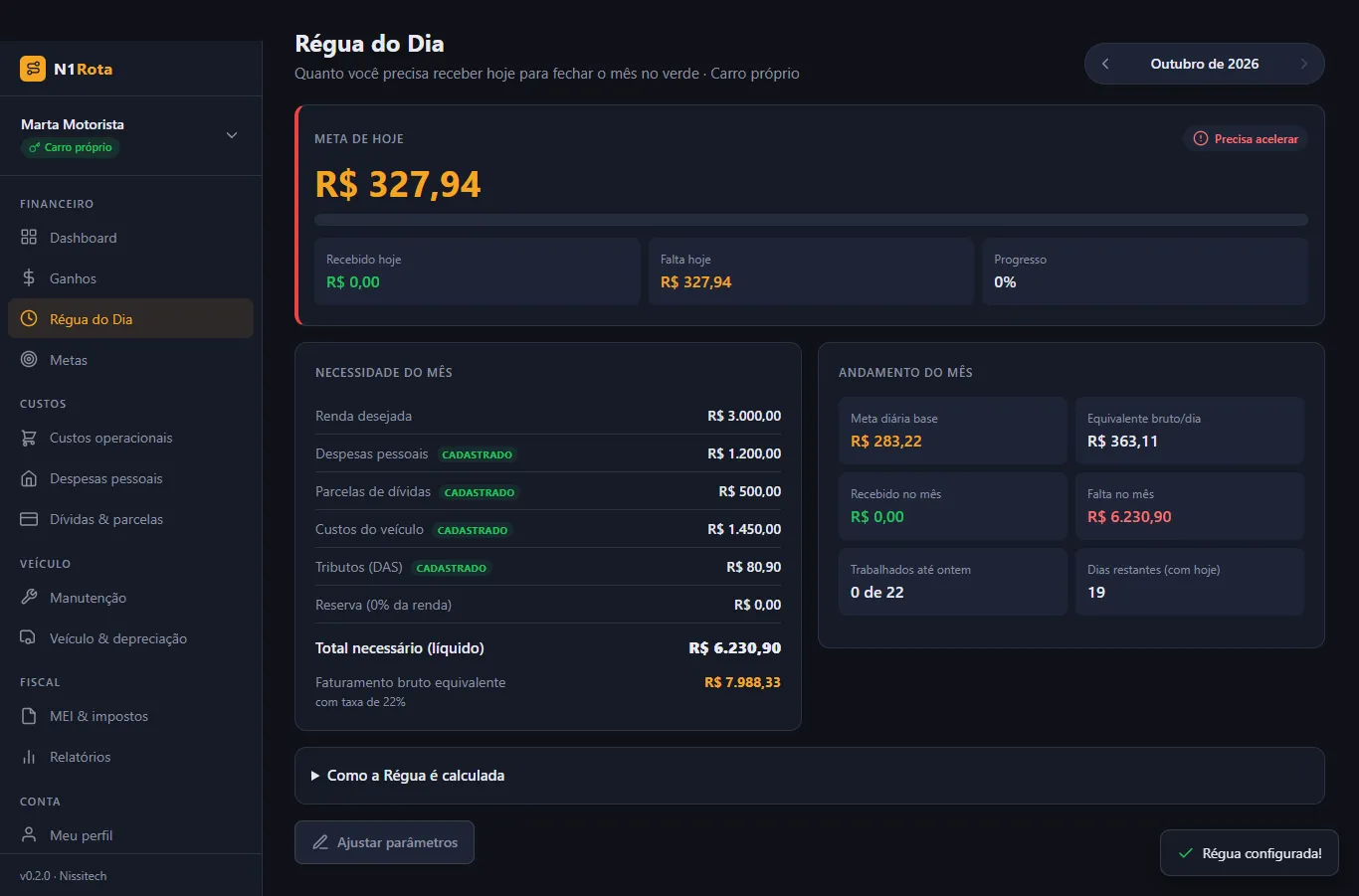1359x896 pixels.
Task: Click the alert icon in Precisa acelerar
Action: (x=1201, y=139)
